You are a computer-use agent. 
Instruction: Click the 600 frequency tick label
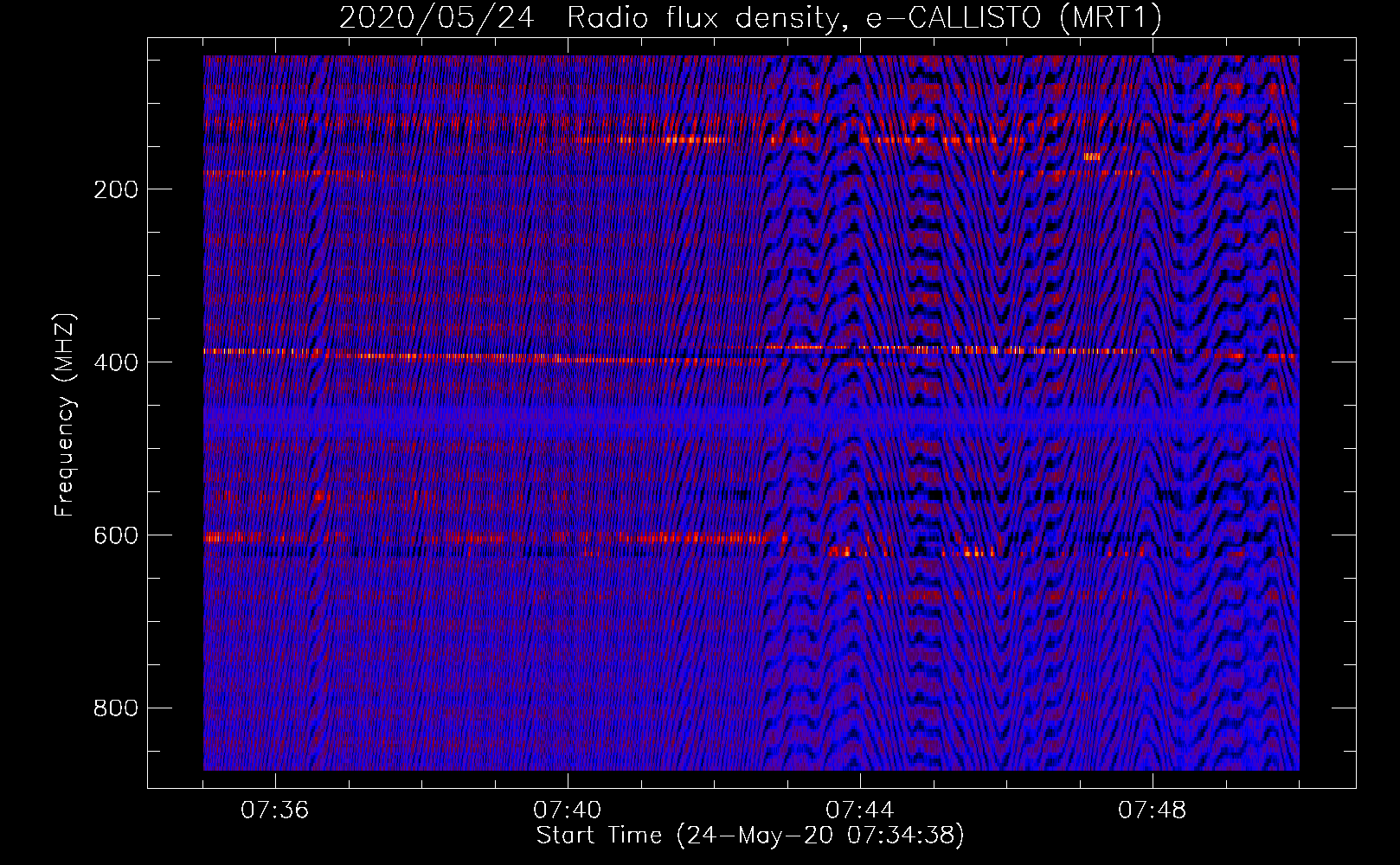(x=116, y=535)
